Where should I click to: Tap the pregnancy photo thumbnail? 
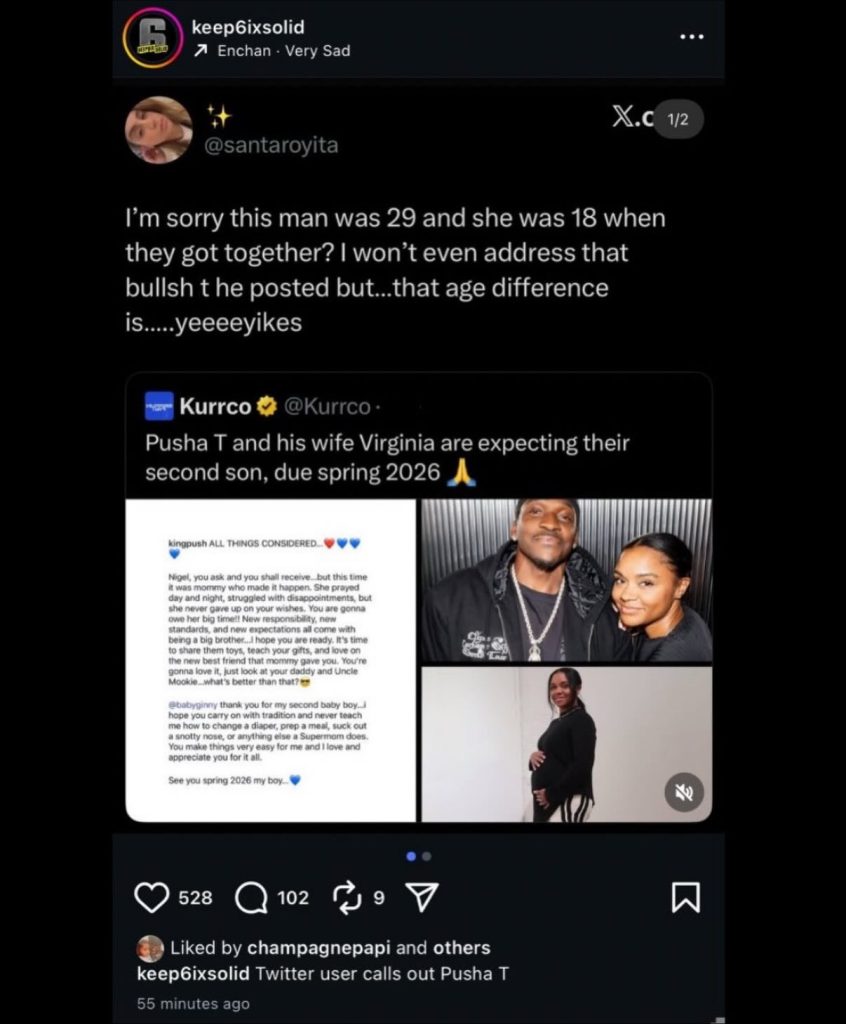point(566,744)
